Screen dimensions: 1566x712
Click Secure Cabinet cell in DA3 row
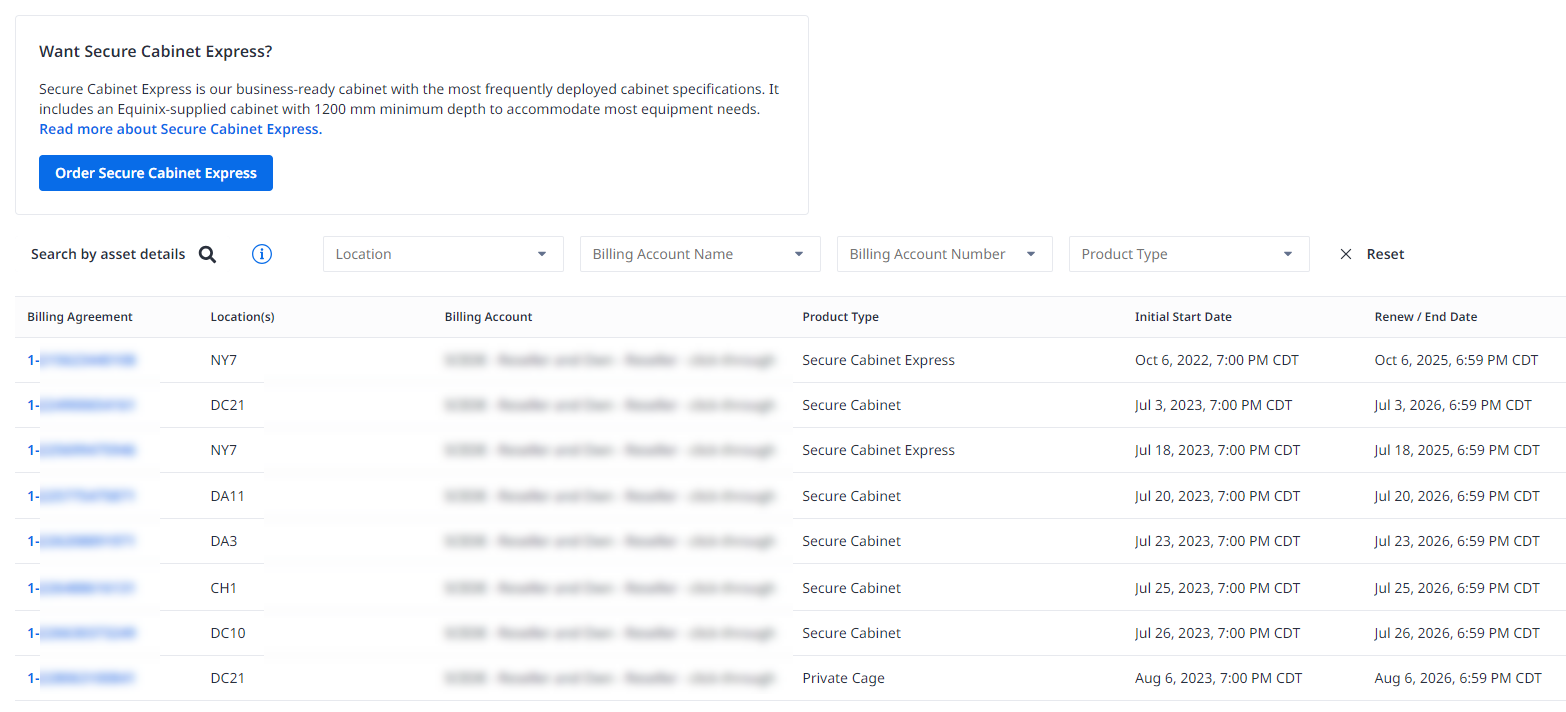click(852, 541)
